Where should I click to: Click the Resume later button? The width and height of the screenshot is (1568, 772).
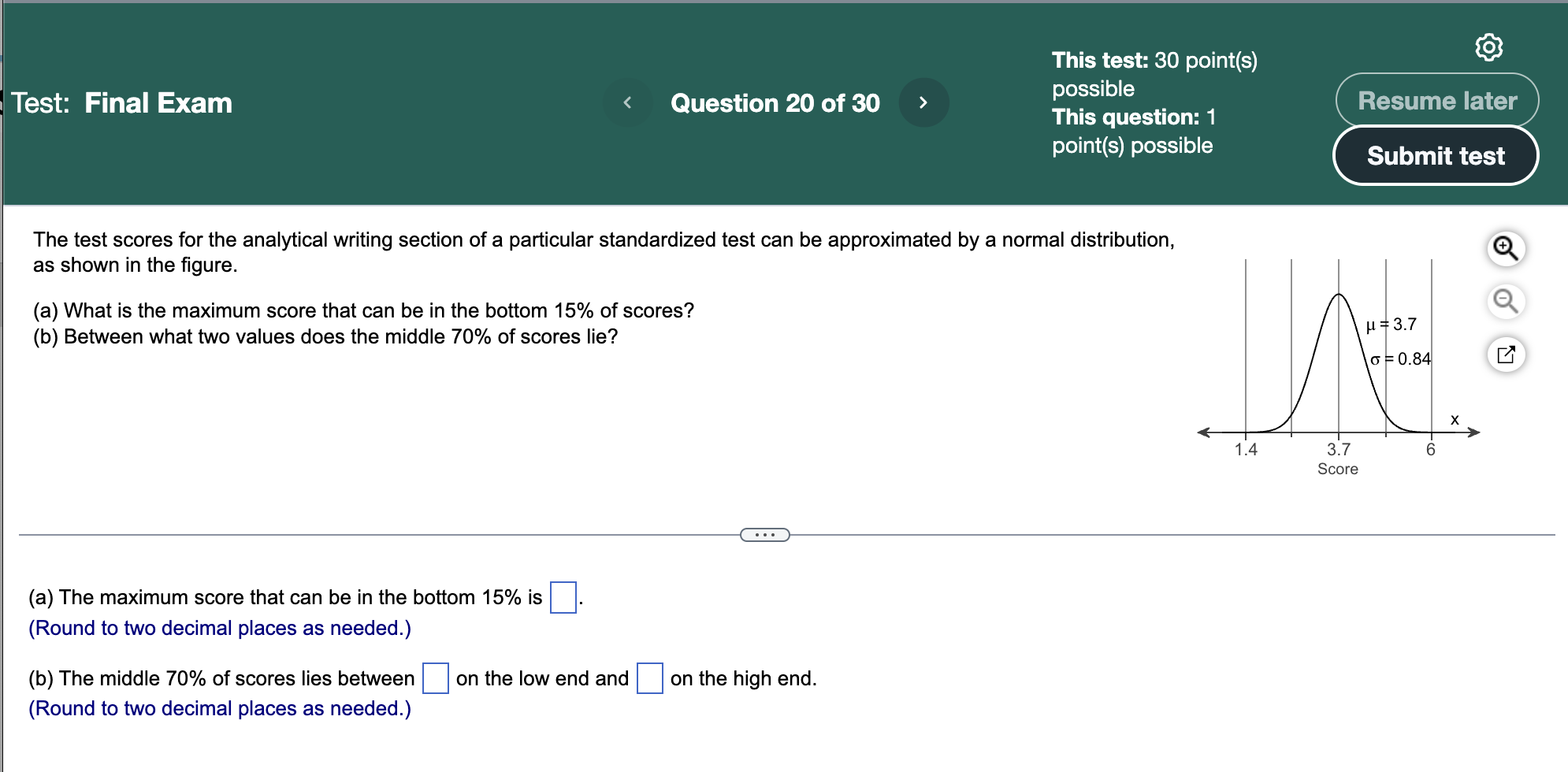pyautogui.click(x=1436, y=100)
